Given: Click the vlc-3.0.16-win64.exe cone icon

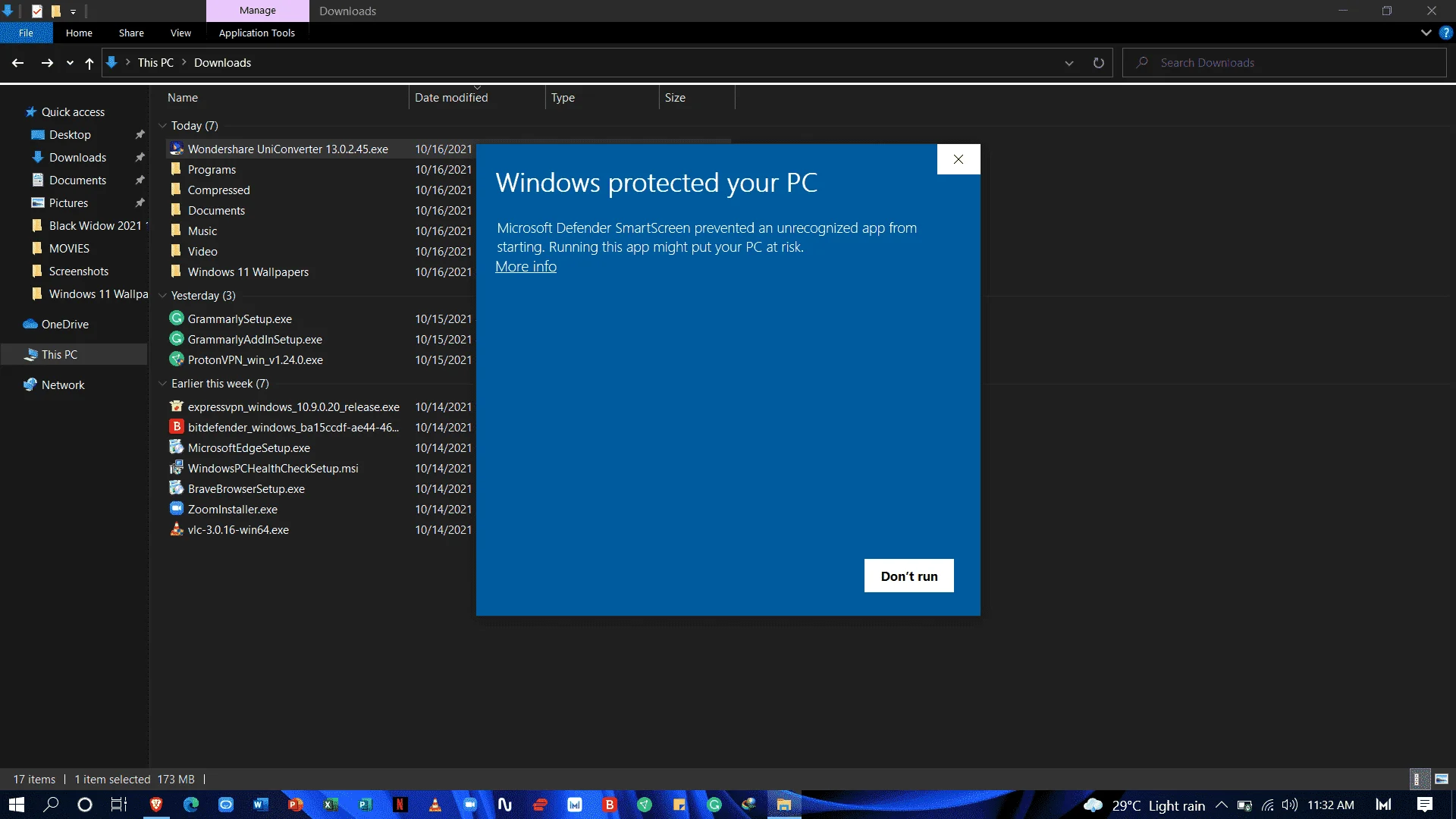Looking at the screenshot, I should coord(177,529).
